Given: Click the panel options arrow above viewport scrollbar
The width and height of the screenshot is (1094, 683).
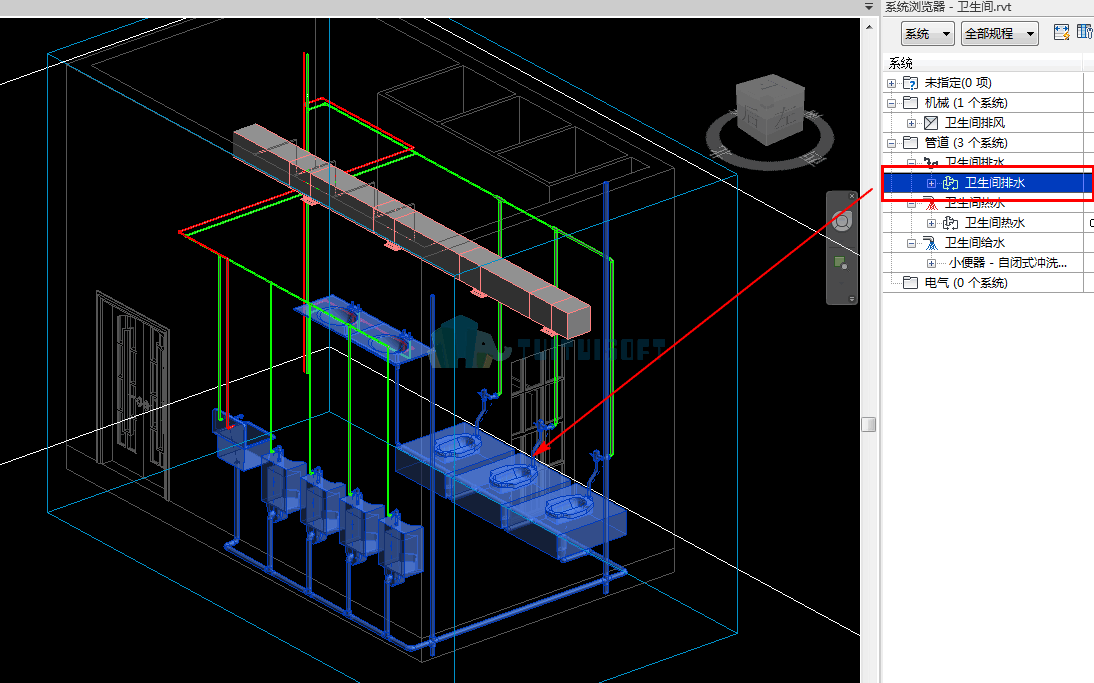Looking at the screenshot, I should 869,7.
